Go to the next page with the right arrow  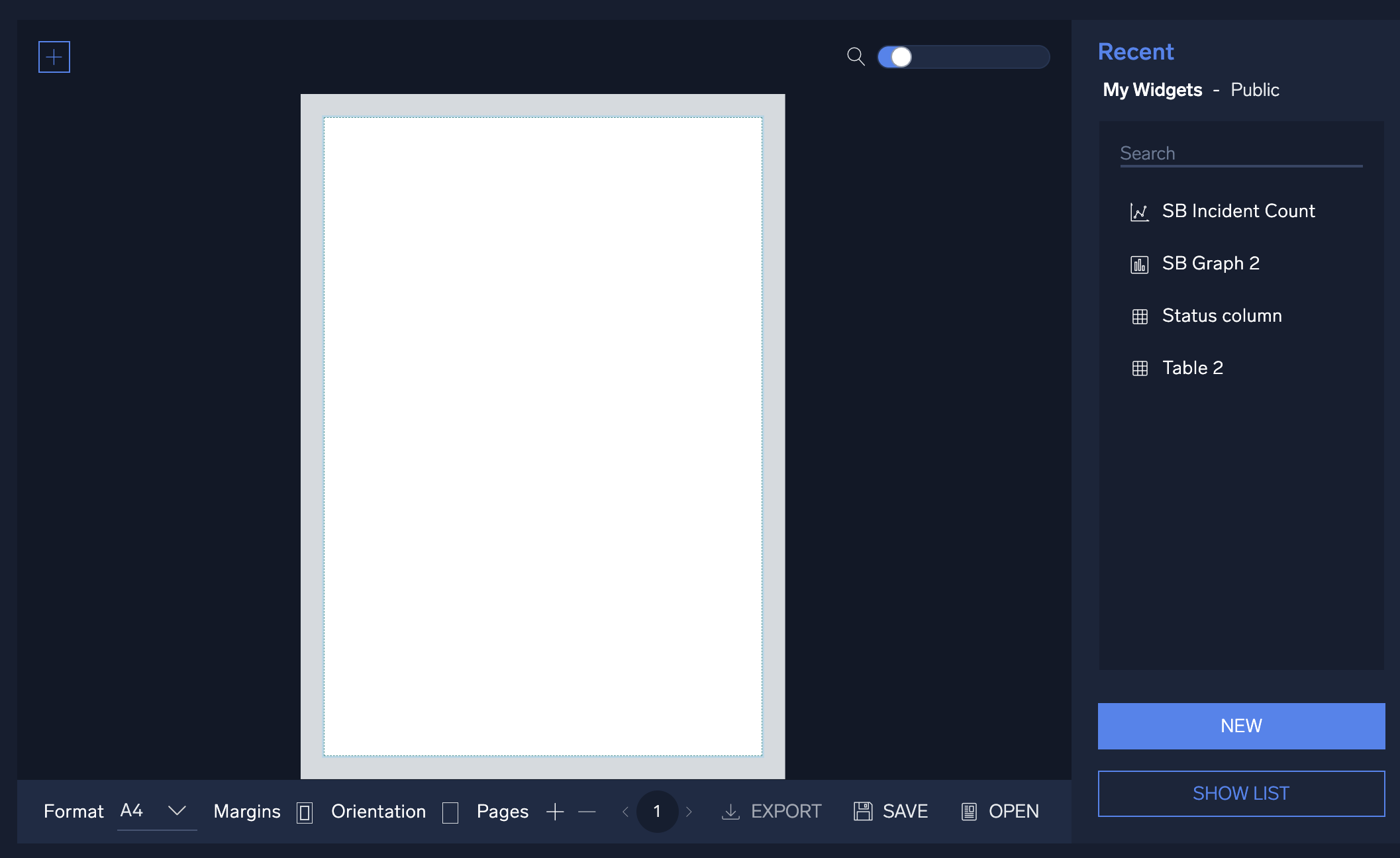coord(689,812)
